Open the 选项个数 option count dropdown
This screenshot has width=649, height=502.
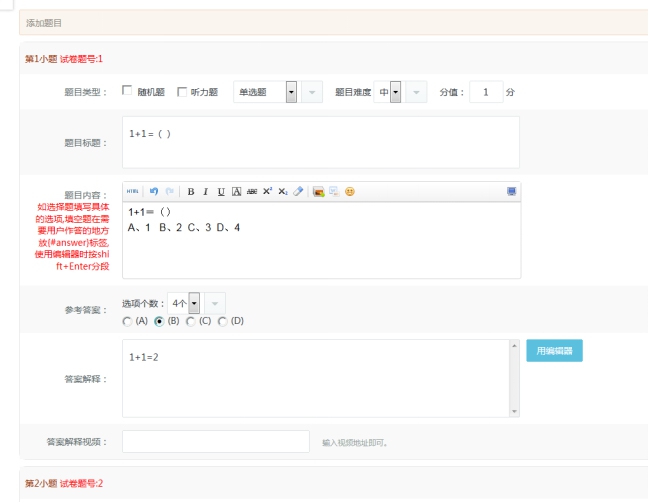[x=194, y=302]
